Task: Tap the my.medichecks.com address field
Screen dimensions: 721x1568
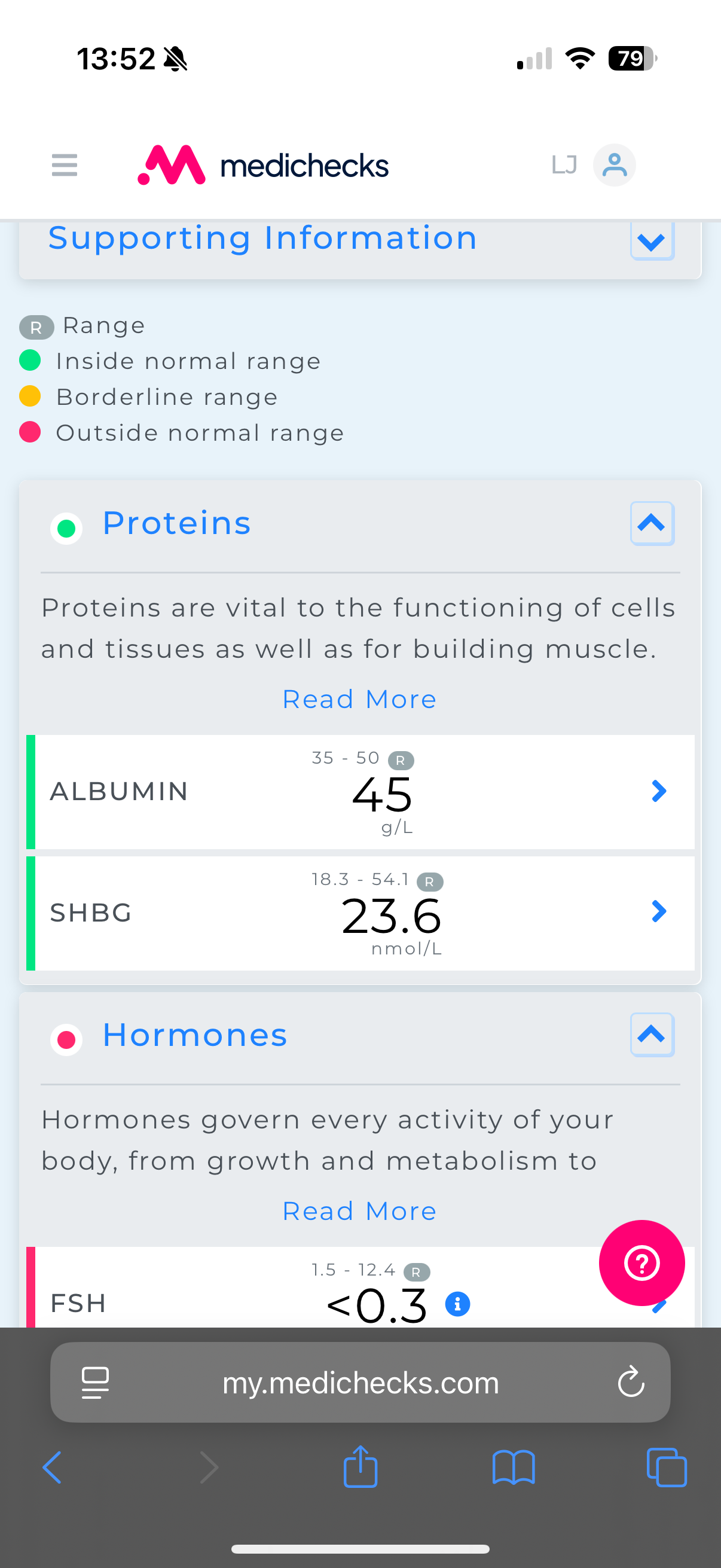Action: point(360,1383)
